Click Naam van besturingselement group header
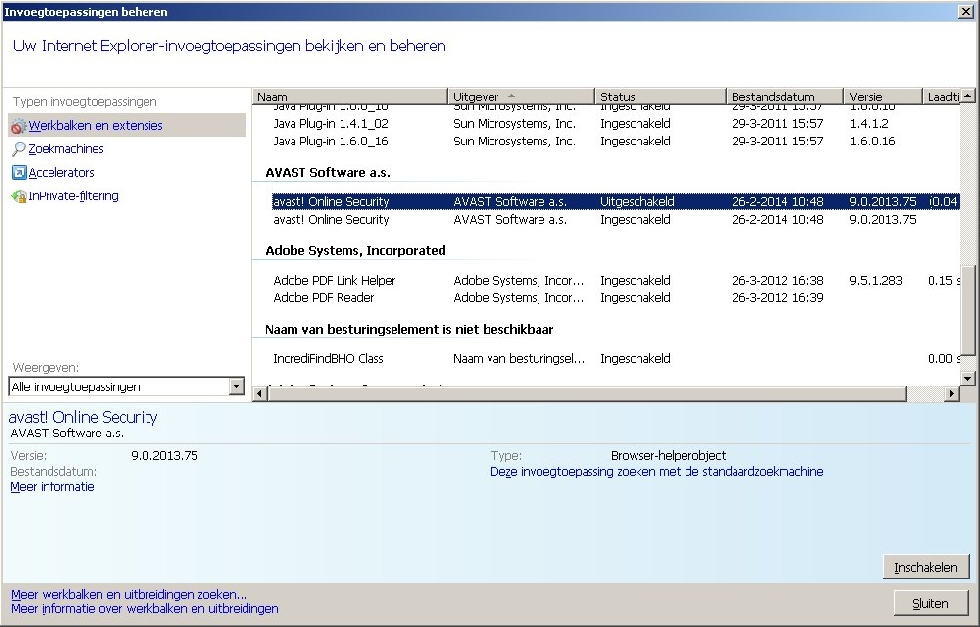This screenshot has width=980, height=627. [x=409, y=329]
